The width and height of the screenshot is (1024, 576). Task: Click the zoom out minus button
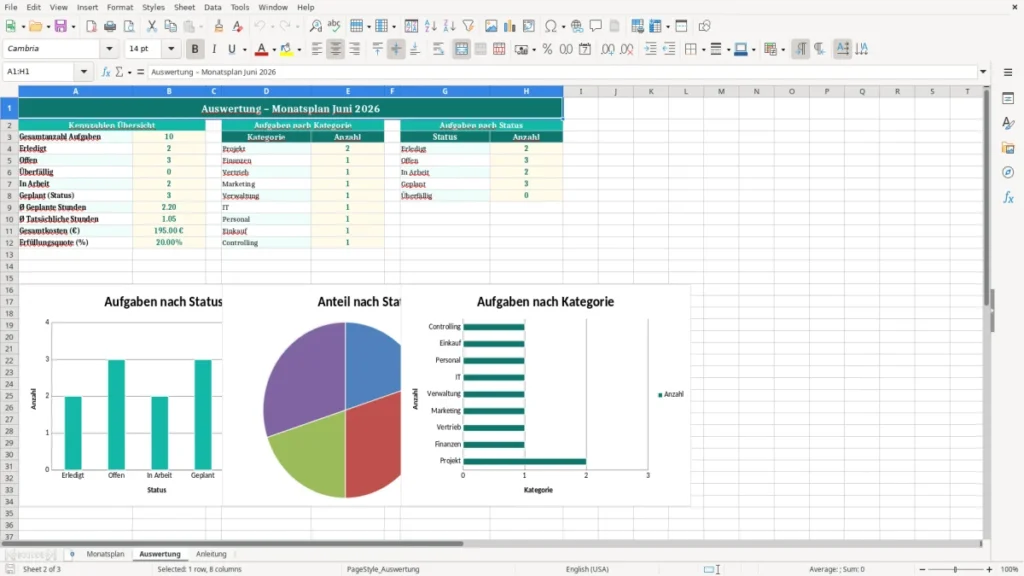[x=921, y=569]
